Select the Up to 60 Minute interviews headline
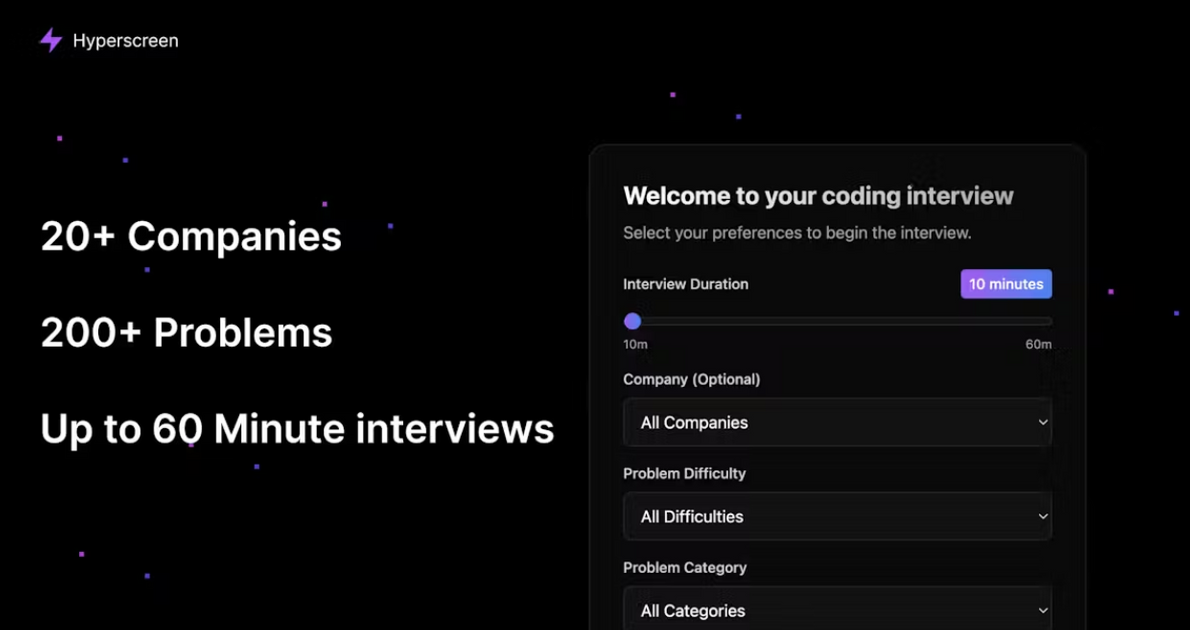The height and width of the screenshot is (630, 1190). [296, 428]
